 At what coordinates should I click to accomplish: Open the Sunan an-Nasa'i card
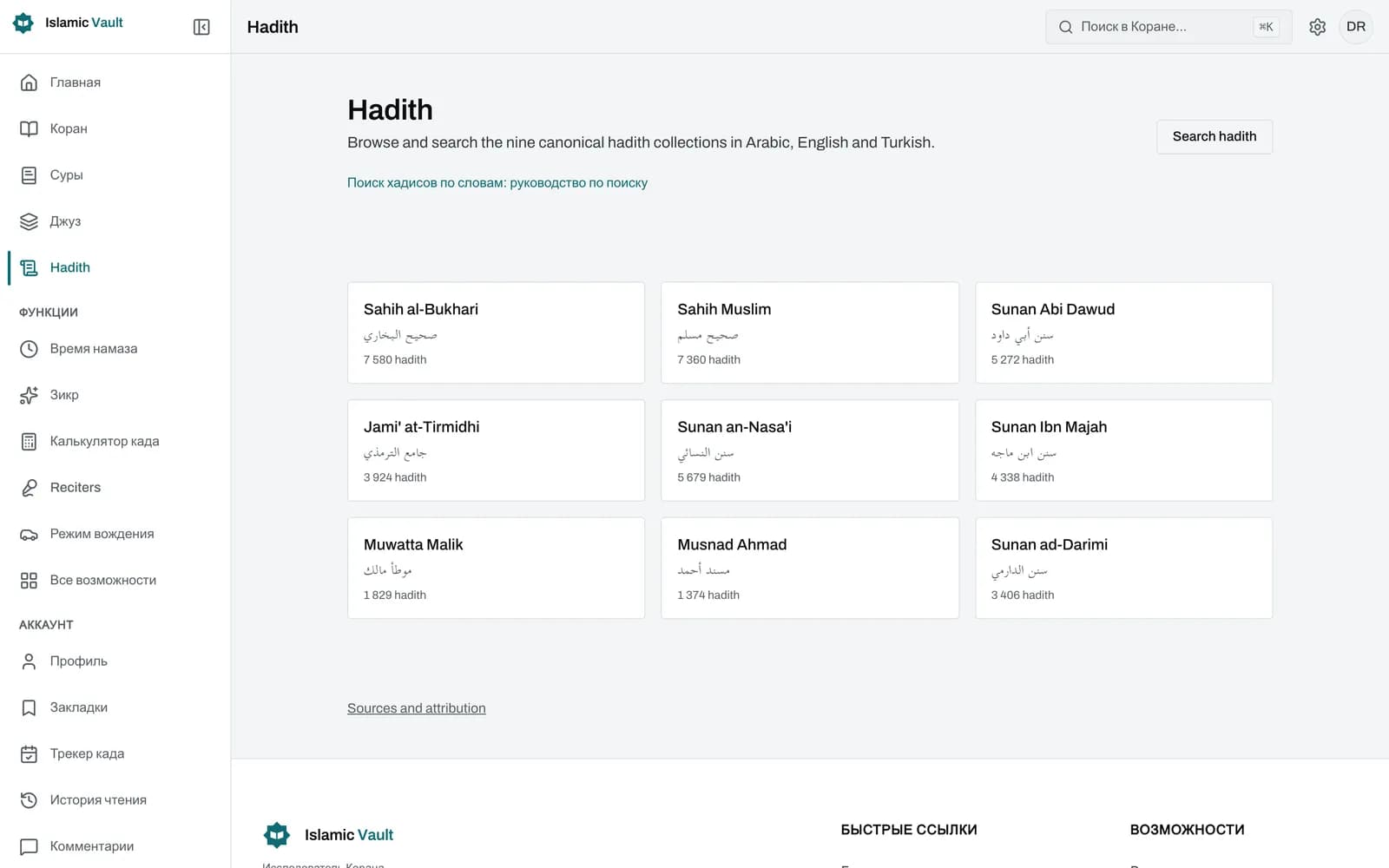[810, 450]
